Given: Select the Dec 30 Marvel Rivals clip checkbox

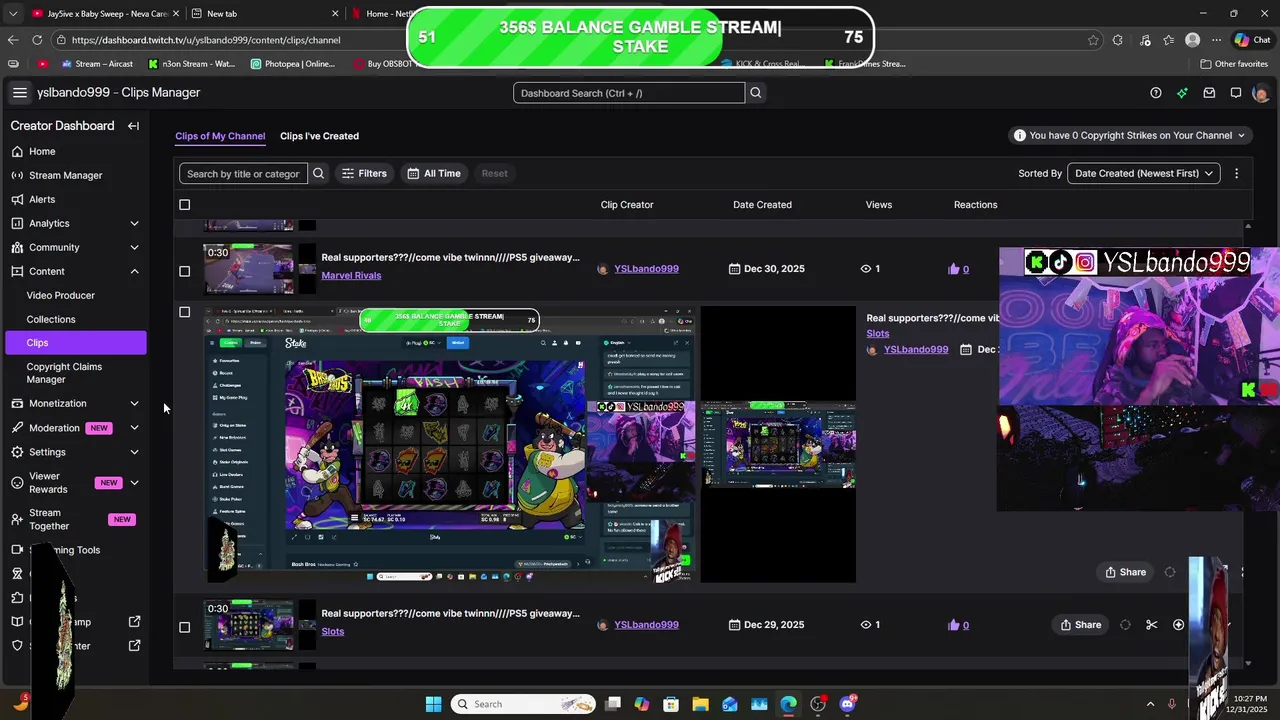Looking at the screenshot, I should point(184,271).
